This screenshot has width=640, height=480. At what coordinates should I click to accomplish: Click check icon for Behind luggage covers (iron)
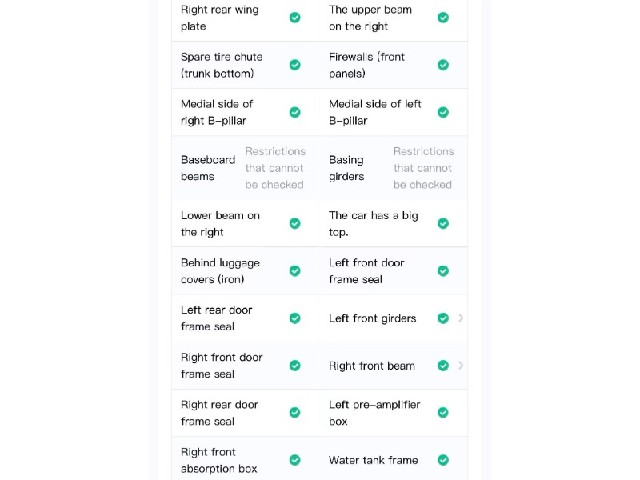295,271
